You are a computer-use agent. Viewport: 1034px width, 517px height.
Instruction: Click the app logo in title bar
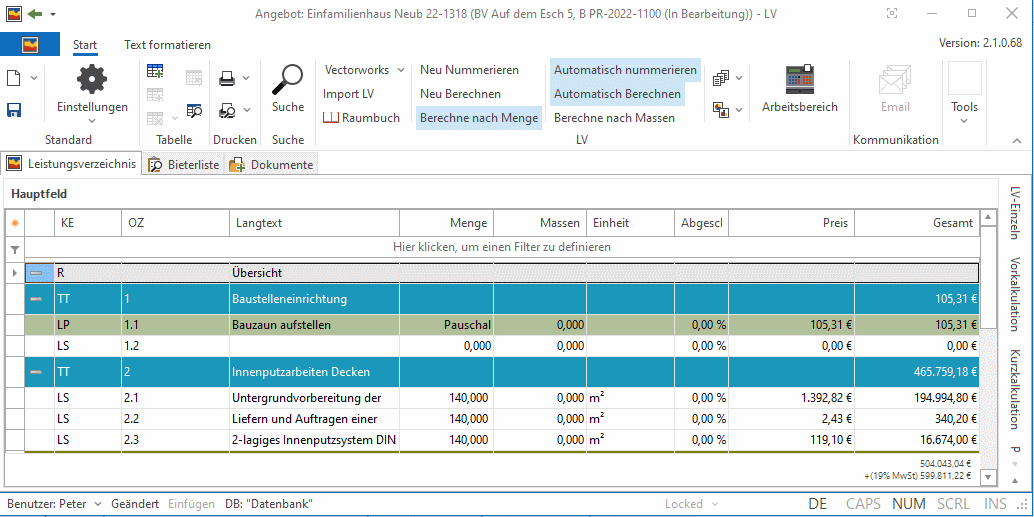(14, 13)
